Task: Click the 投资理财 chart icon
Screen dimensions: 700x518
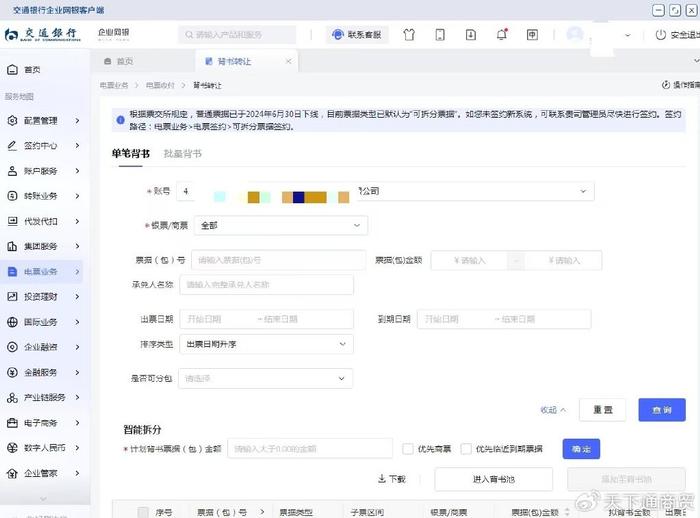Action: 12,297
